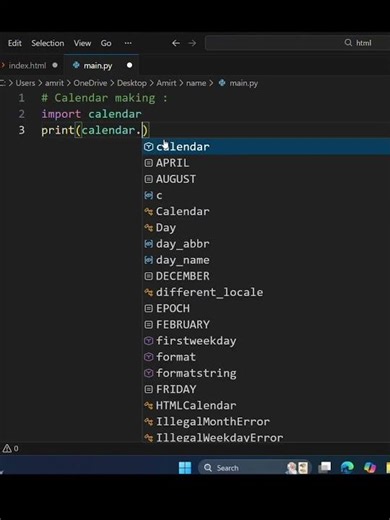Open the warnings count in status bar
This screenshot has width=390, height=520.
point(11,448)
